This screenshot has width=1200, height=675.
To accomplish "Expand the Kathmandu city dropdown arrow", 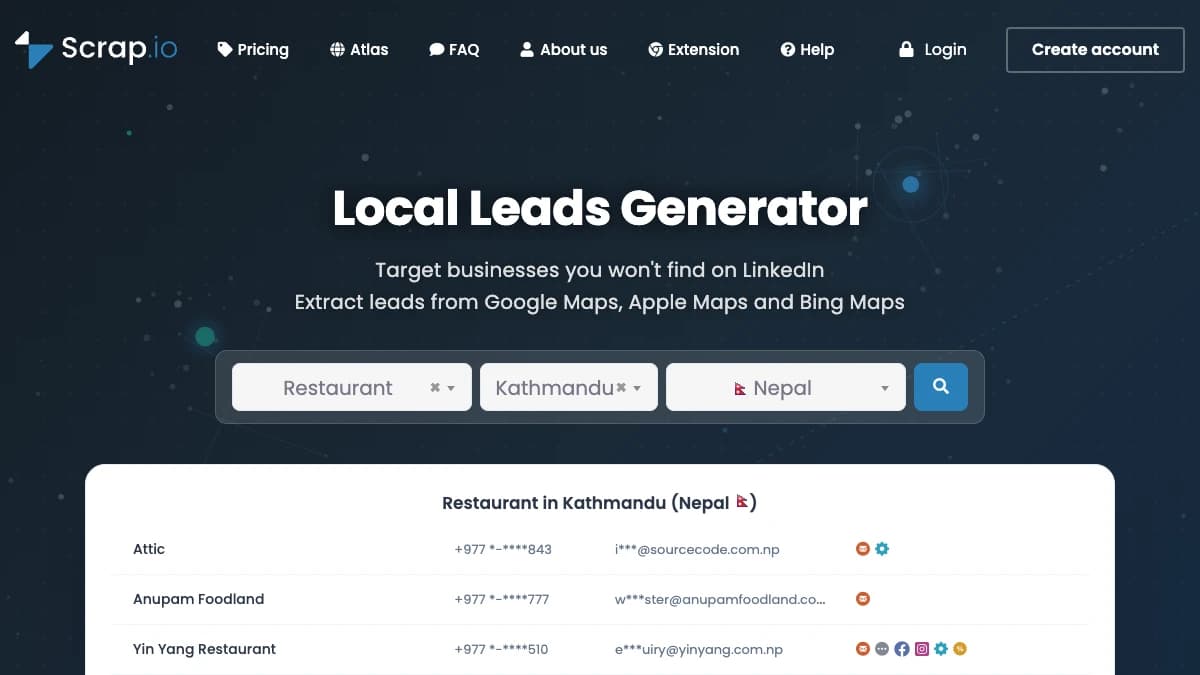I will 638,389.
